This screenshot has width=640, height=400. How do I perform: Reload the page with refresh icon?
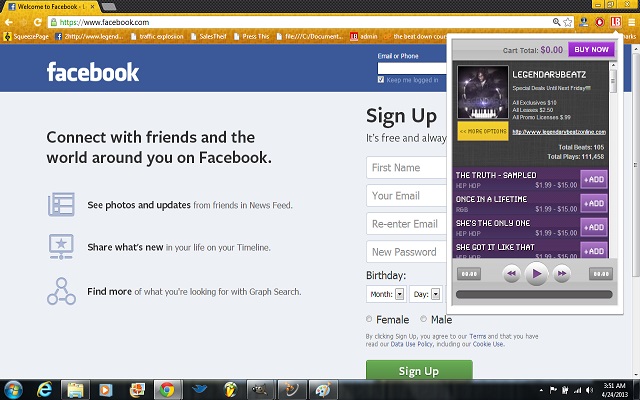click(x=38, y=22)
